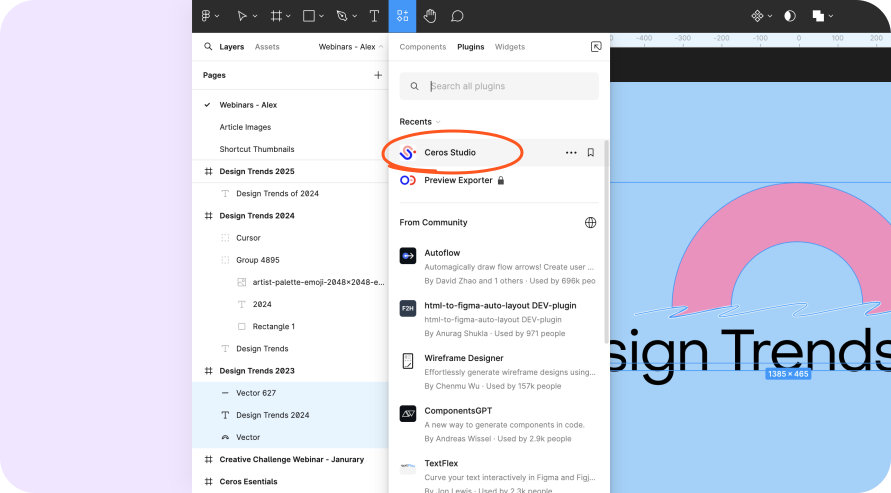The width and height of the screenshot is (891, 493).
Task: Switch to the Components tab
Action: click(423, 47)
